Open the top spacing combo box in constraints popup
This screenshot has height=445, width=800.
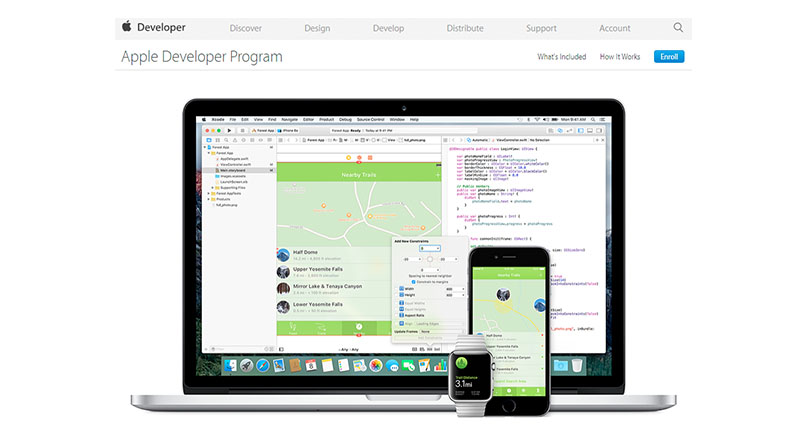point(430,248)
